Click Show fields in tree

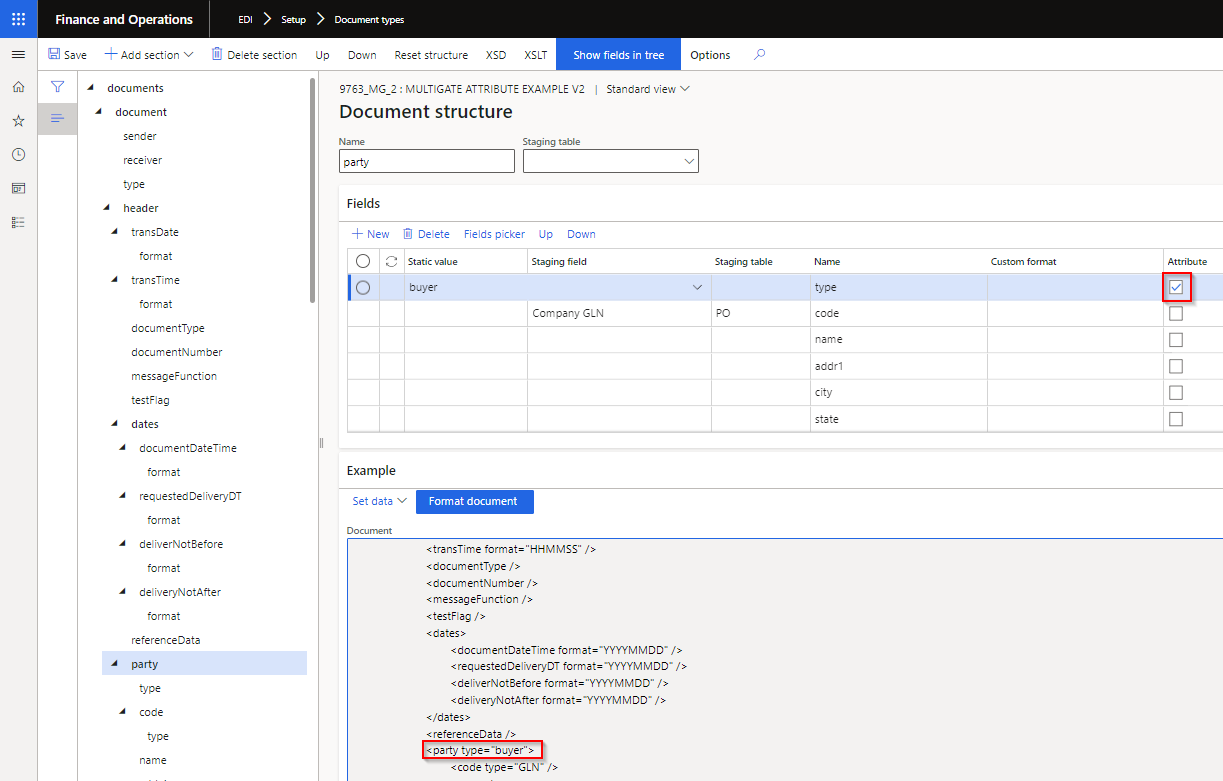point(618,55)
